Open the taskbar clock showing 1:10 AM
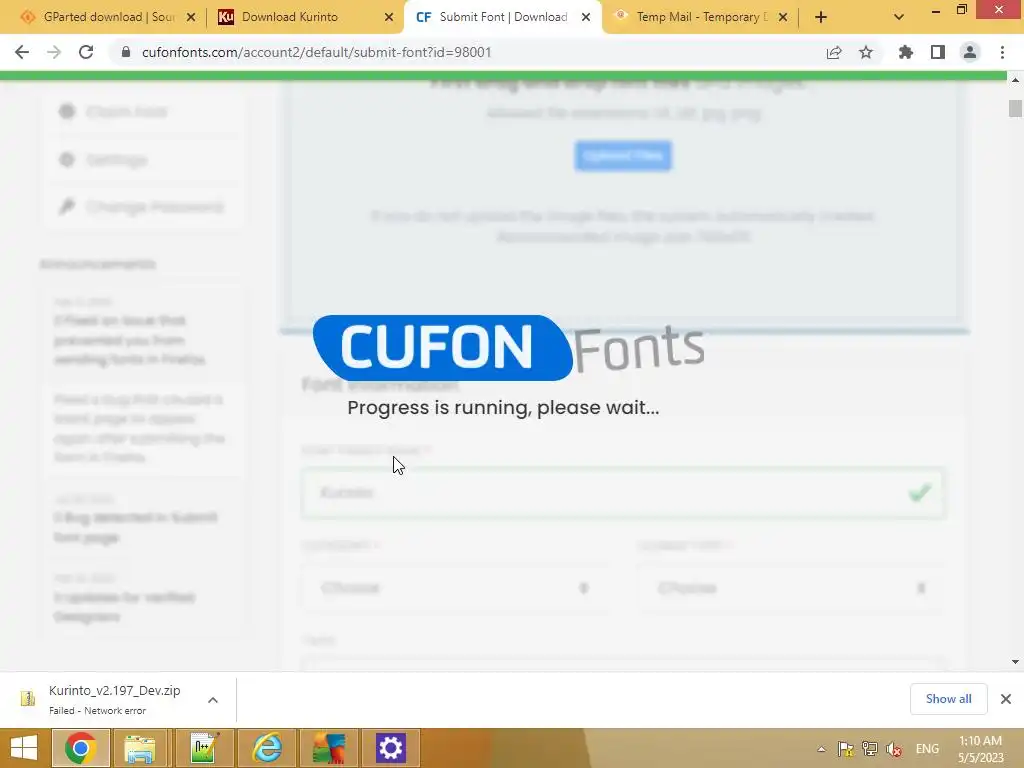Viewport: 1024px width, 768px height. pos(980,749)
